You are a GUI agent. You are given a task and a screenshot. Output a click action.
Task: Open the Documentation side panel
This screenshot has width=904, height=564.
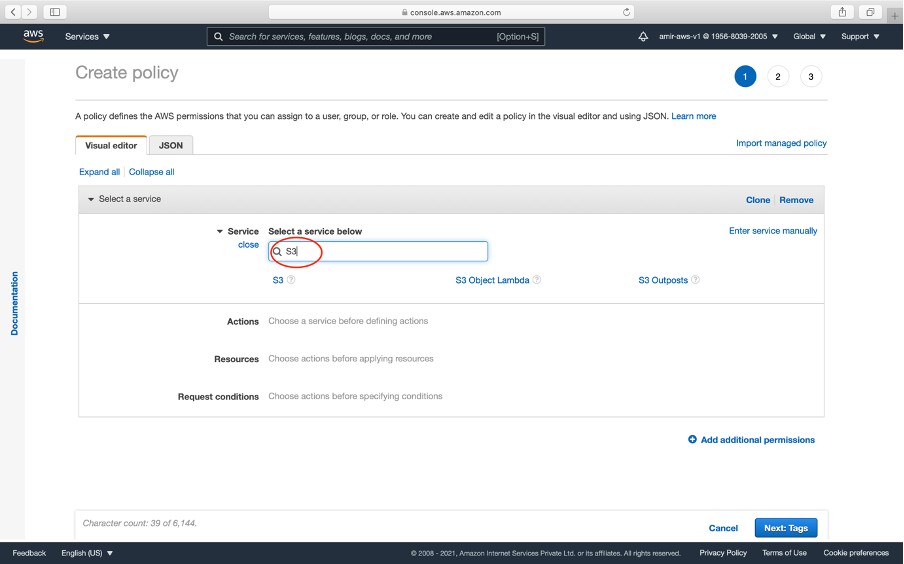tap(14, 303)
